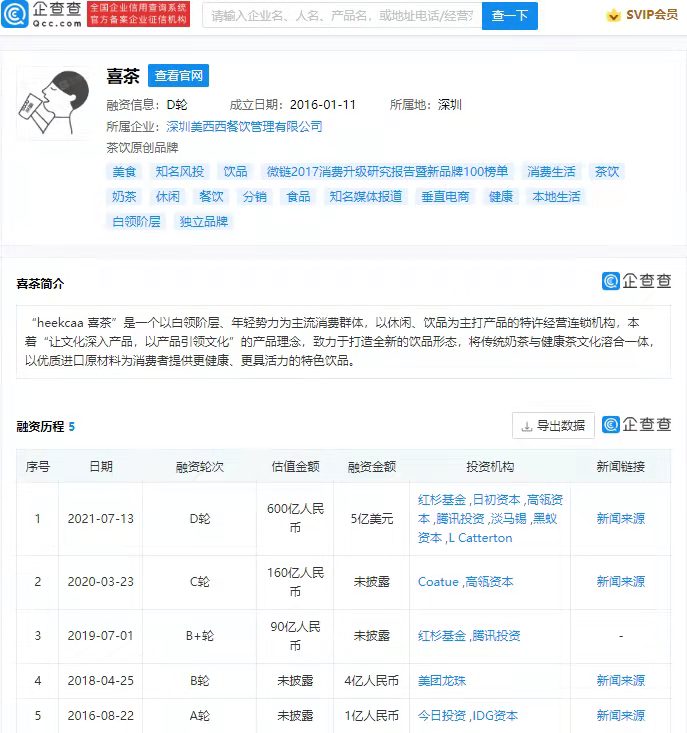Select the 休闲 tag
The width and height of the screenshot is (687, 733).
[167, 196]
